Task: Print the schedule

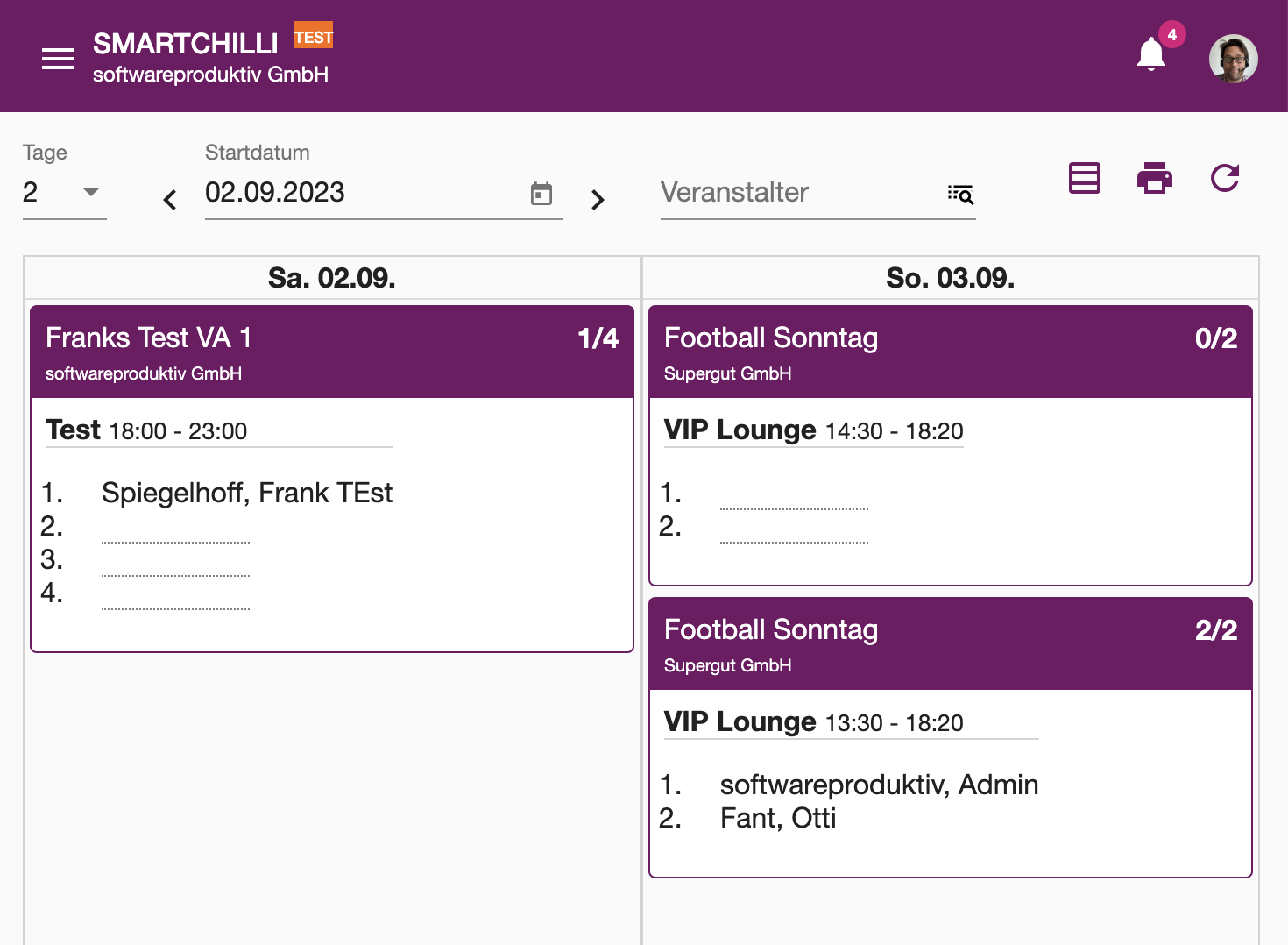Action: point(1155,178)
